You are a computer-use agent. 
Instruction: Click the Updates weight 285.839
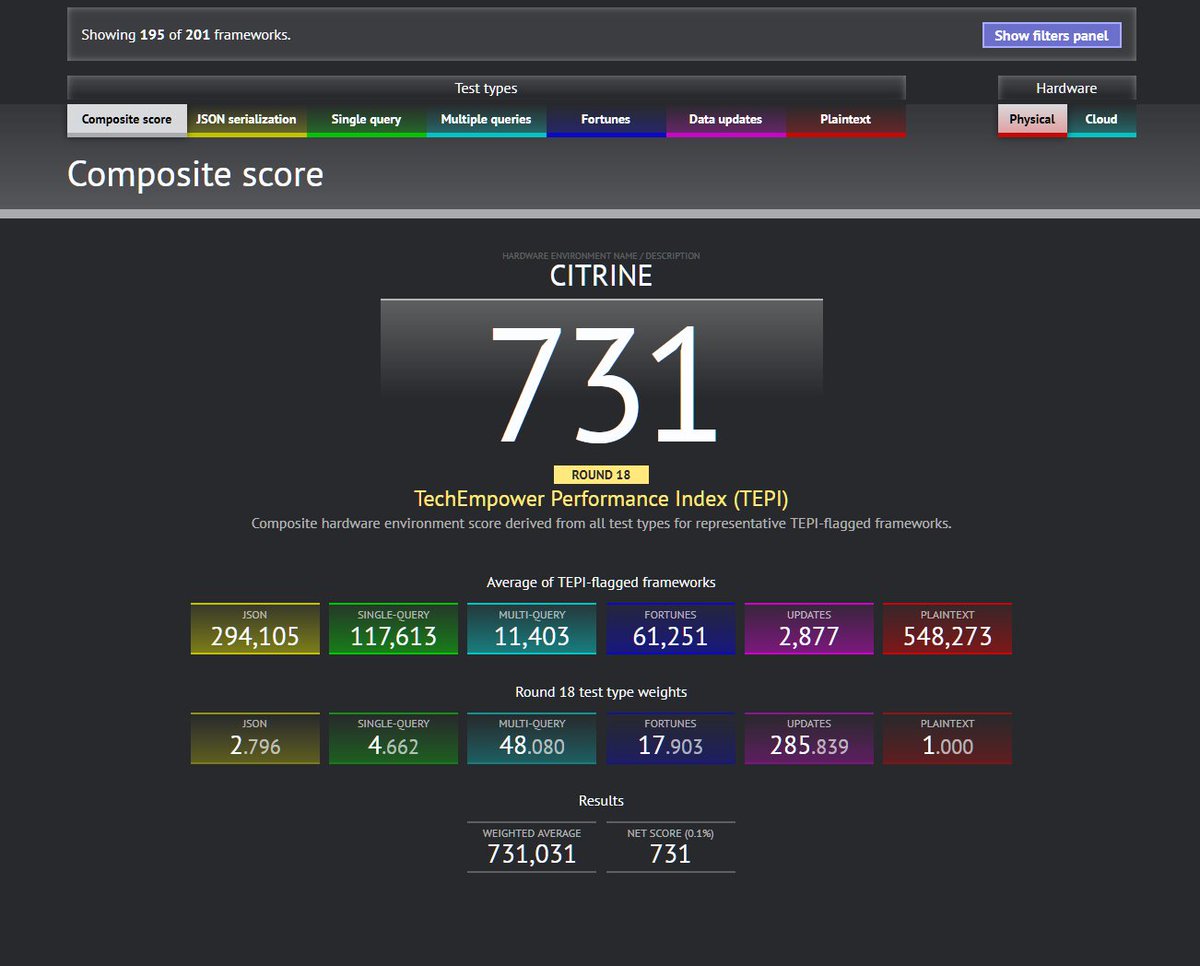click(x=809, y=745)
